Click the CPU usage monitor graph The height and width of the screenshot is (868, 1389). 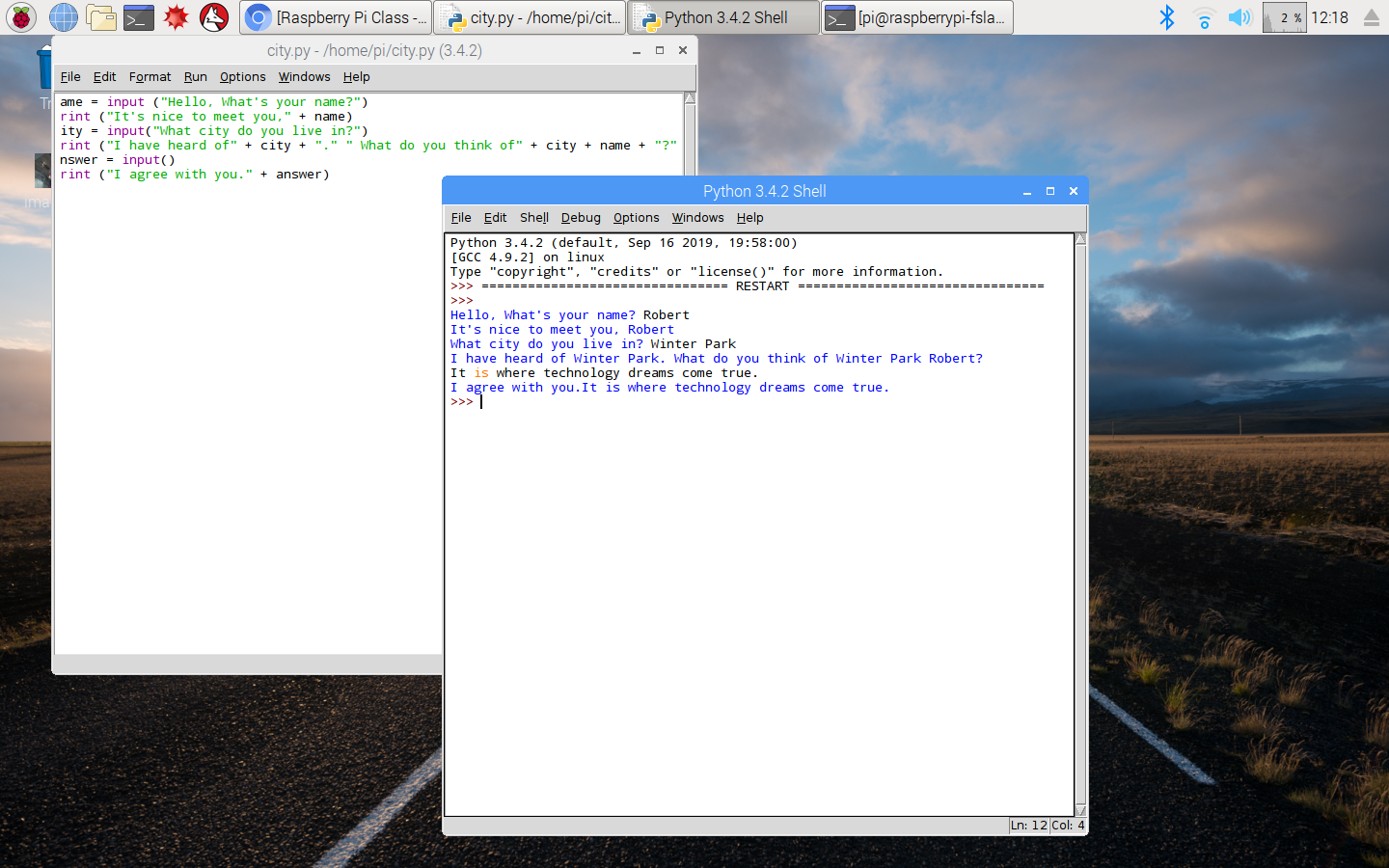point(1284,16)
